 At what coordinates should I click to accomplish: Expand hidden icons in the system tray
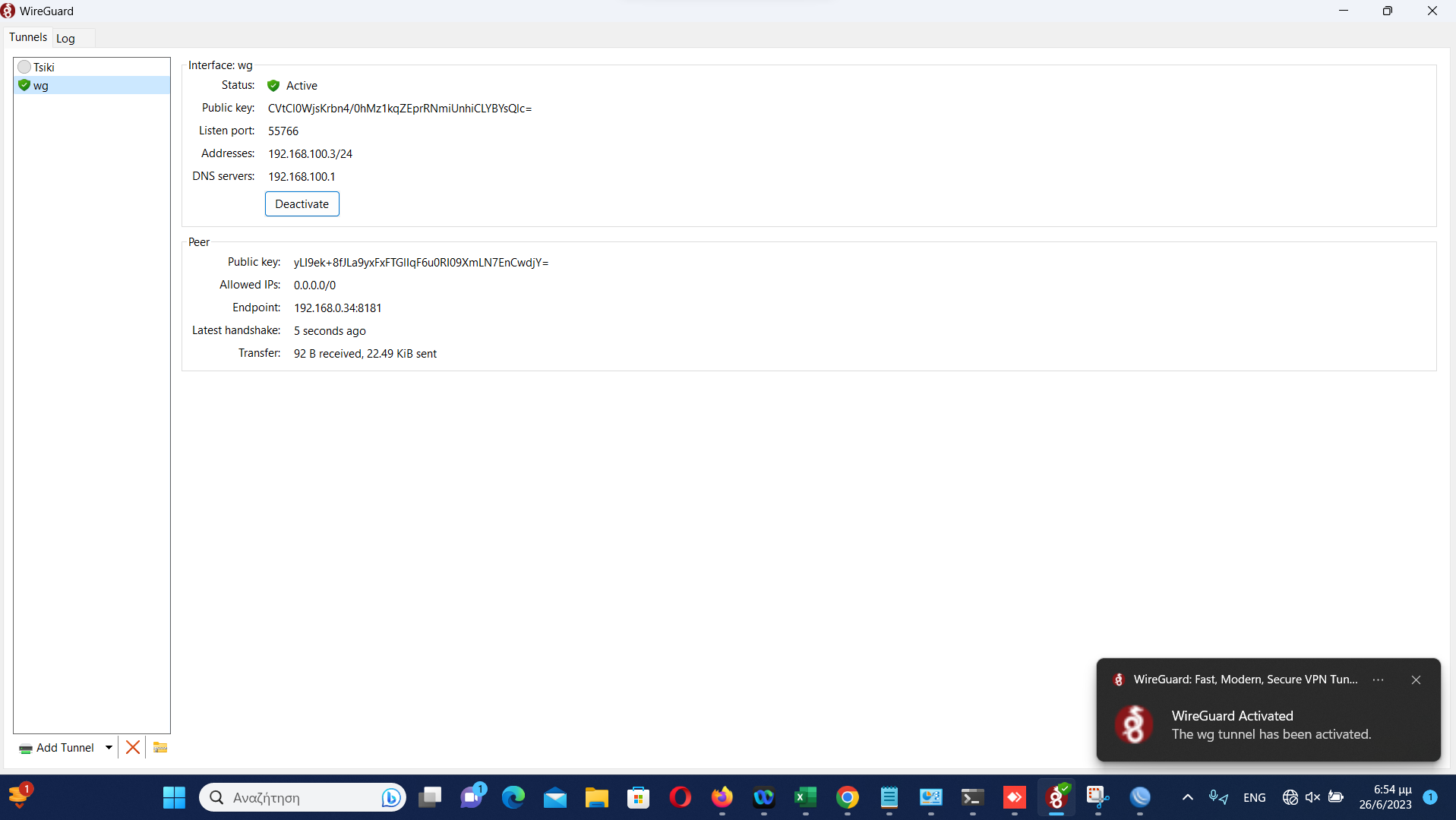[1187, 797]
